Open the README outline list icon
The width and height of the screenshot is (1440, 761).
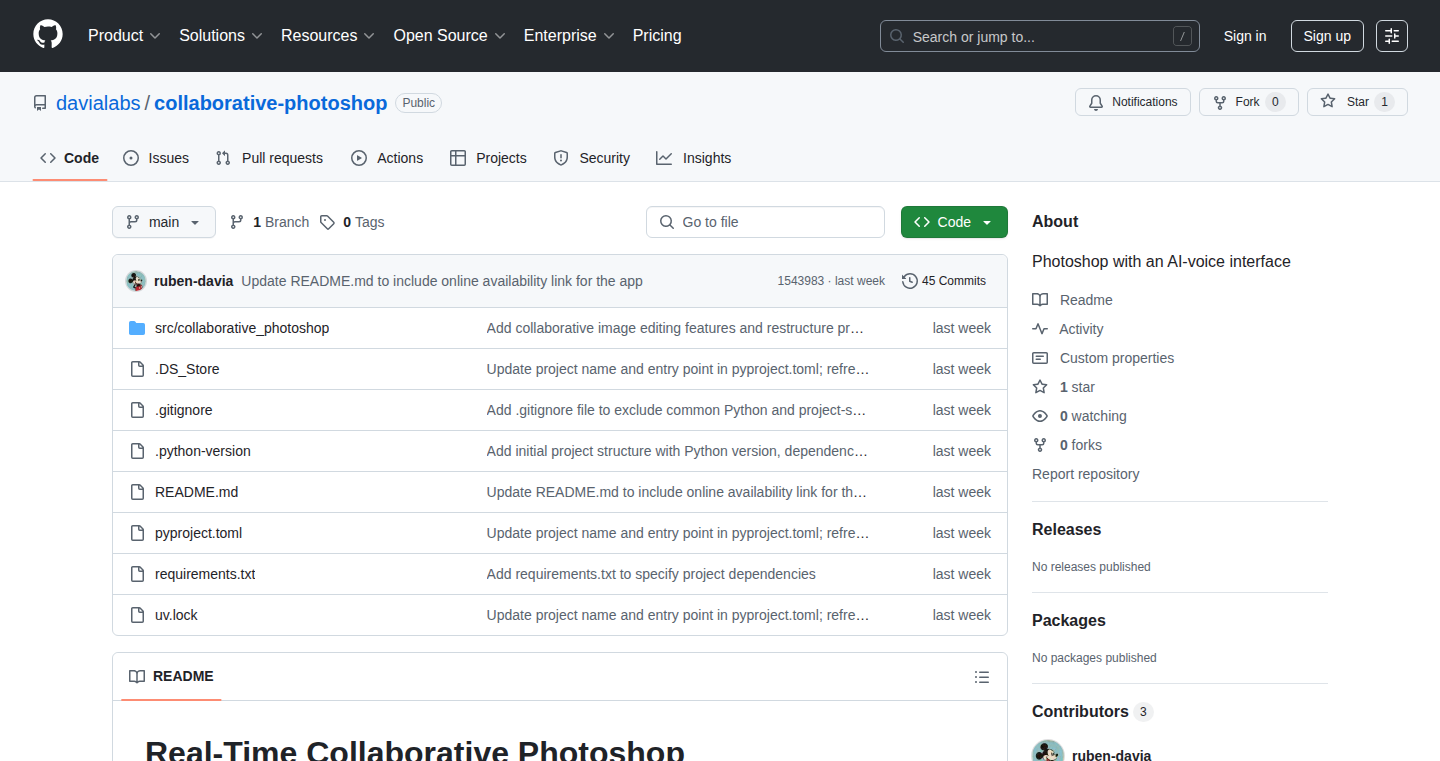(x=982, y=677)
